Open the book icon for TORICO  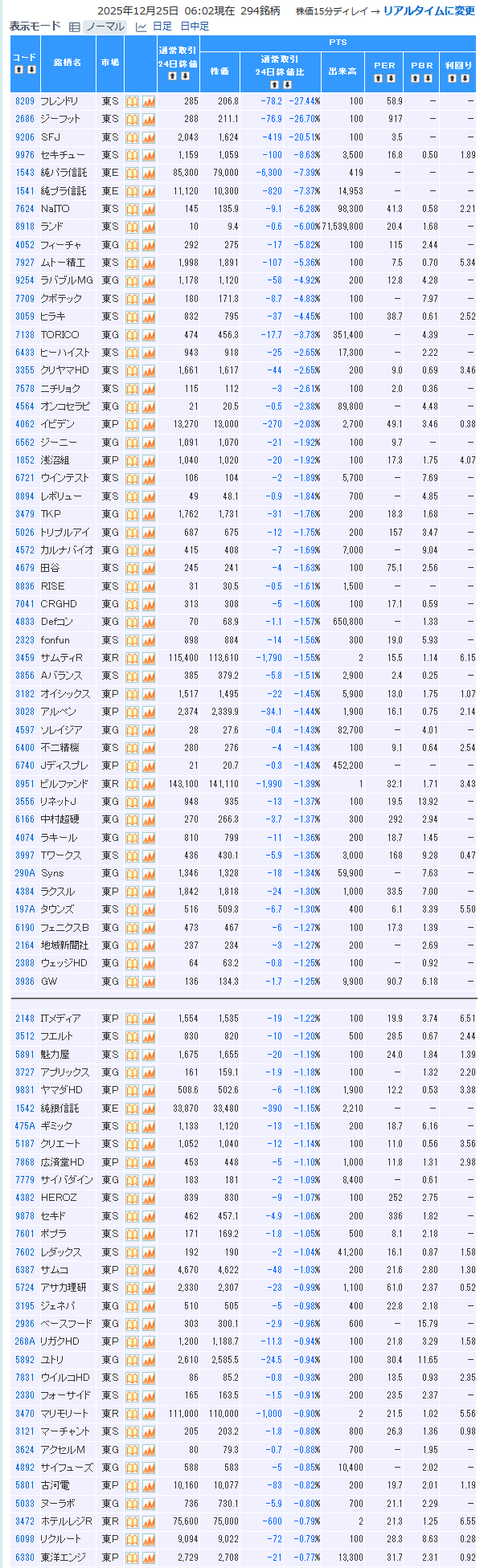(x=133, y=334)
